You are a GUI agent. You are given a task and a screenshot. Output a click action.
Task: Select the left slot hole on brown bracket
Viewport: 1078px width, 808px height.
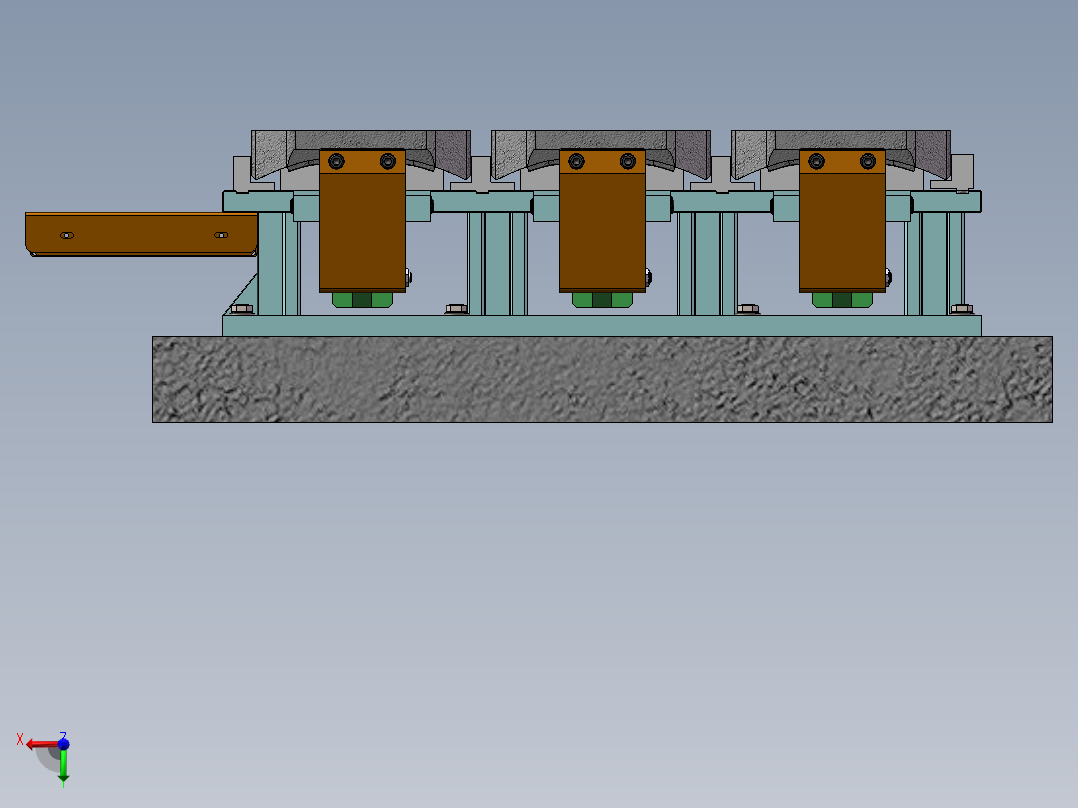click(67, 235)
